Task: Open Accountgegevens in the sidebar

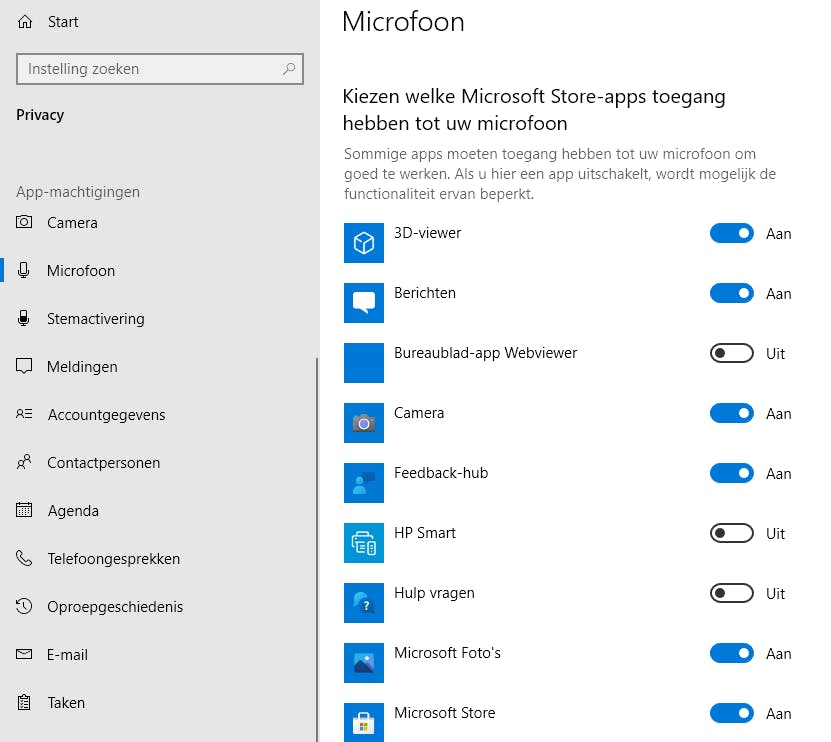Action: pyautogui.click(x=158, y=414)
